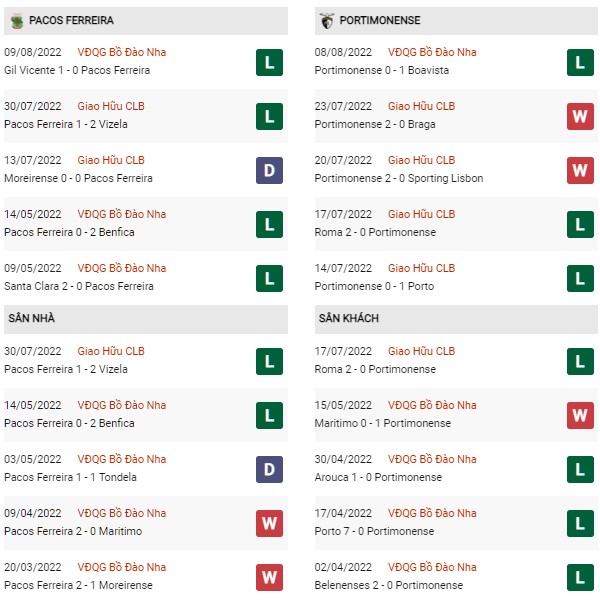Click the D badge for Moreirense 0-0 match
Viewport: 600px width, 602px height.
tap(269, 170)
